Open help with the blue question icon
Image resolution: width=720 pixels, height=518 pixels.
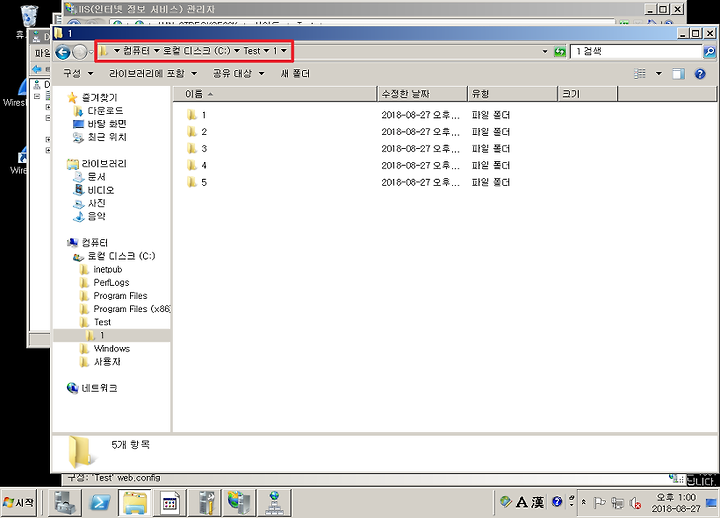coord(700,73)
